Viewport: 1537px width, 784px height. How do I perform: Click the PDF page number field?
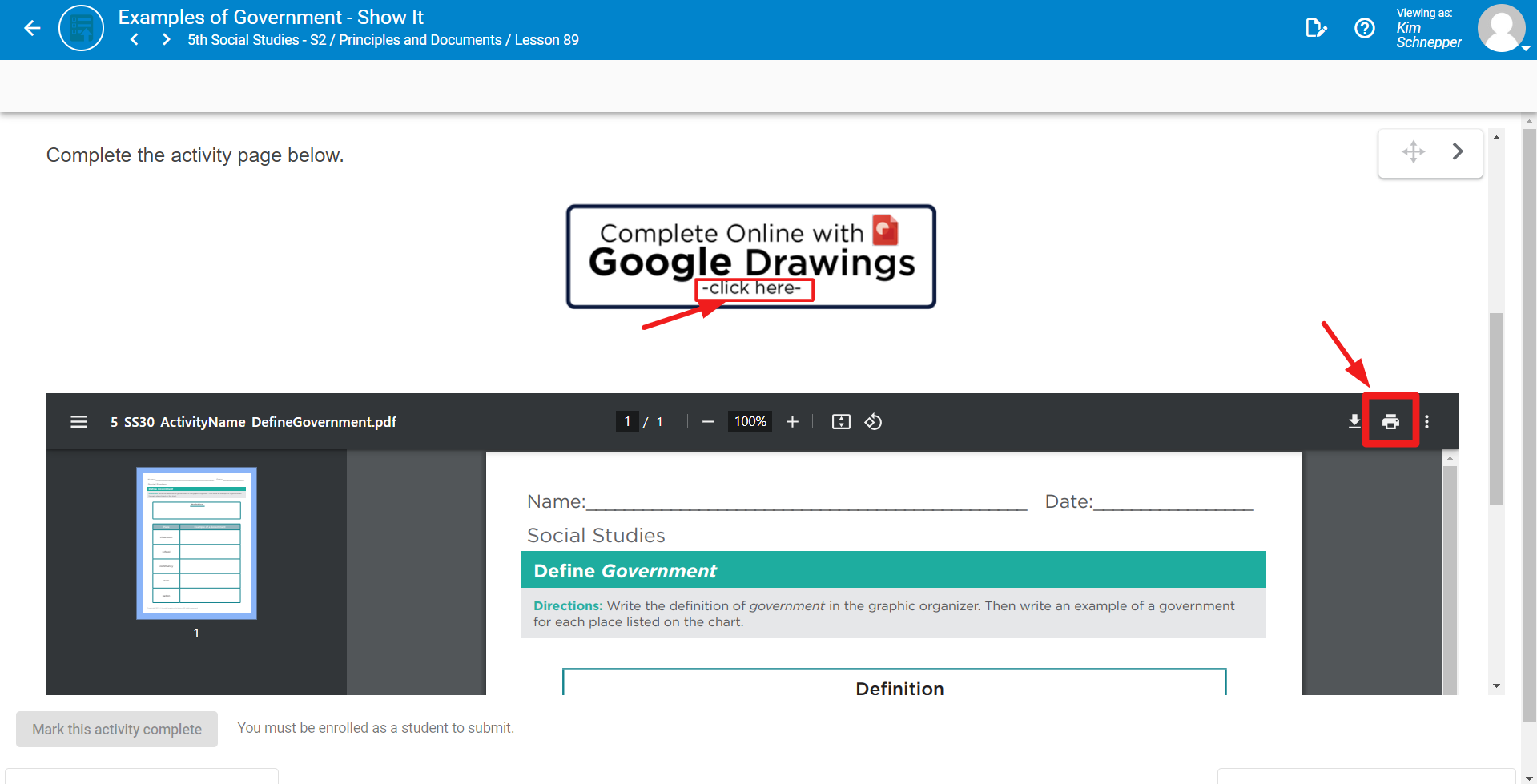pyautogui.click(x=627, y=421)
